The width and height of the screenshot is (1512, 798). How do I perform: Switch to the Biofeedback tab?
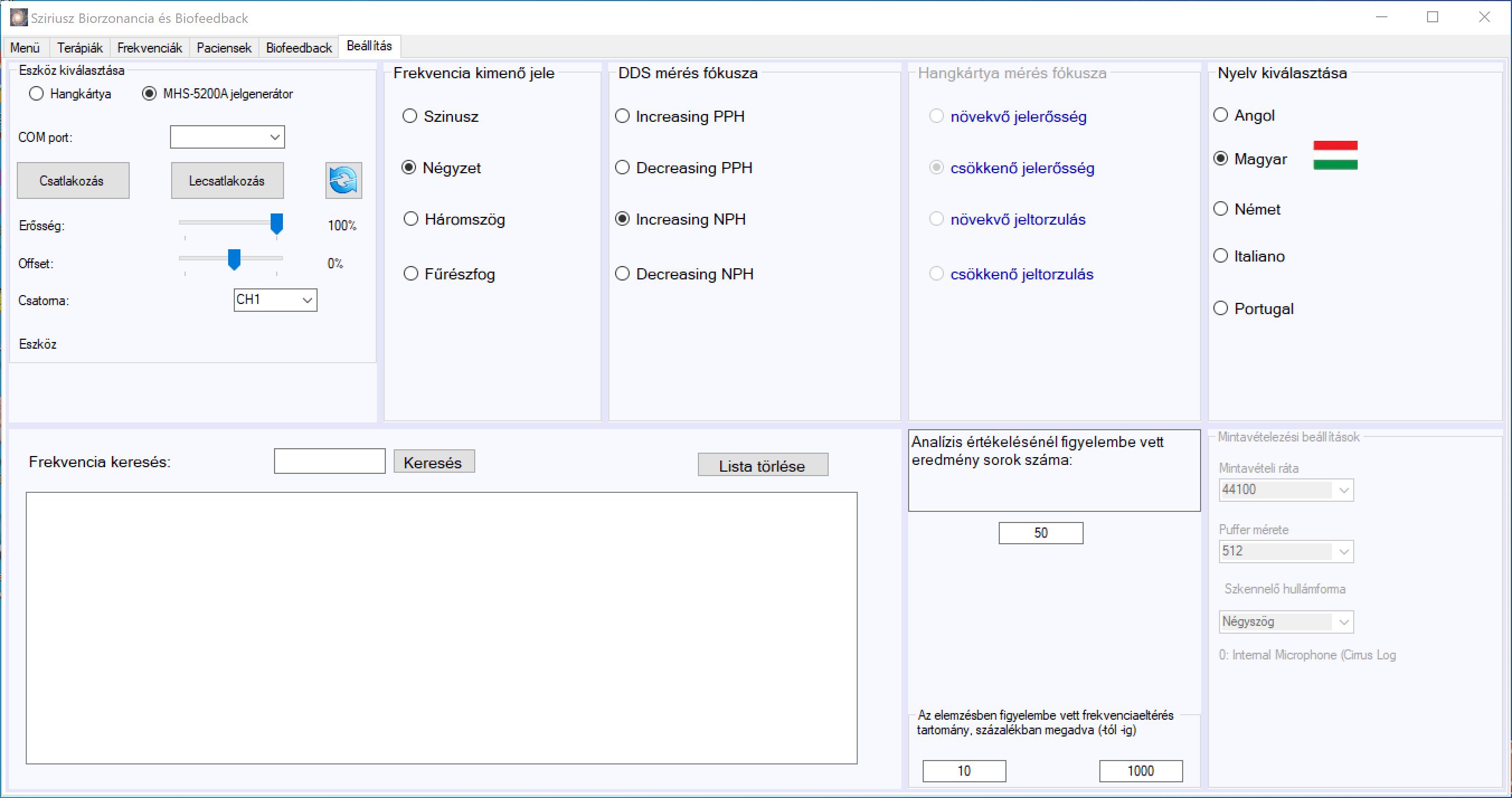tap(299, 47)
